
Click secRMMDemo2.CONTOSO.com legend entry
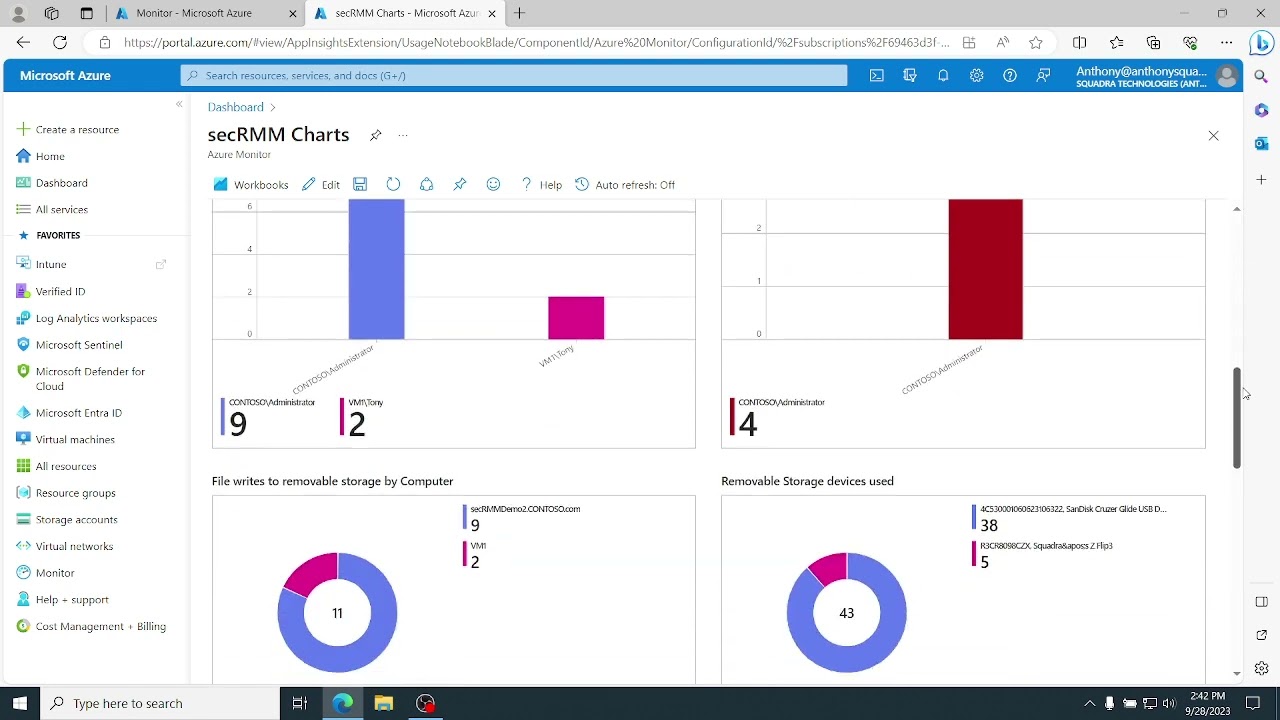click(x=521, y=517)
